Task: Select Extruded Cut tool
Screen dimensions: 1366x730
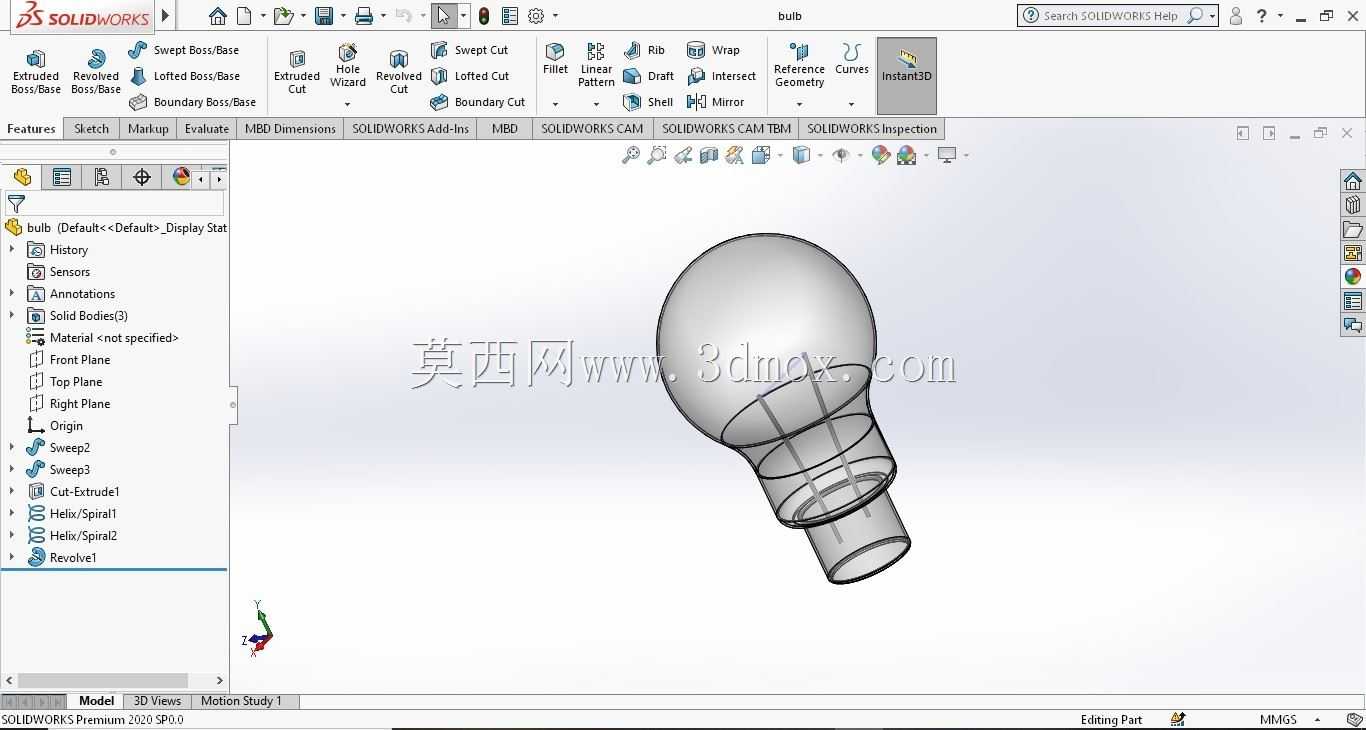Action: click(297, 71)
